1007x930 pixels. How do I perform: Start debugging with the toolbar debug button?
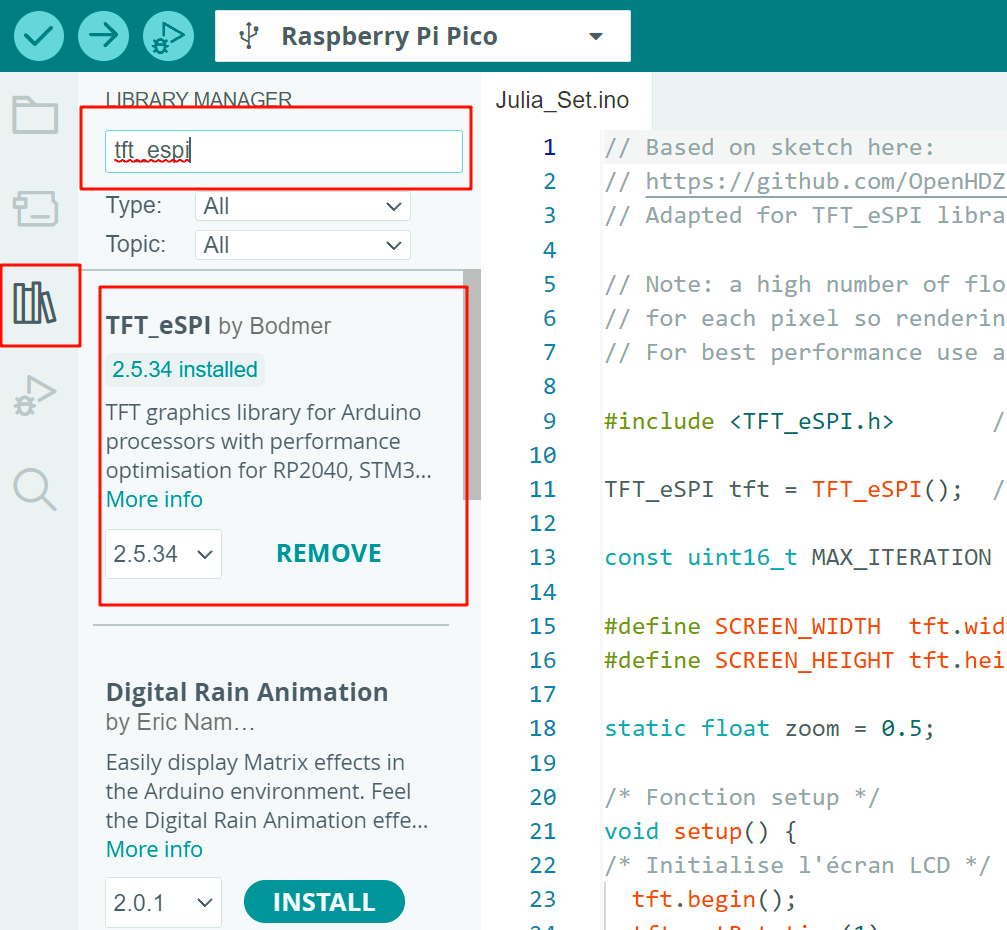pyautogui.click(x=168, y=35)
